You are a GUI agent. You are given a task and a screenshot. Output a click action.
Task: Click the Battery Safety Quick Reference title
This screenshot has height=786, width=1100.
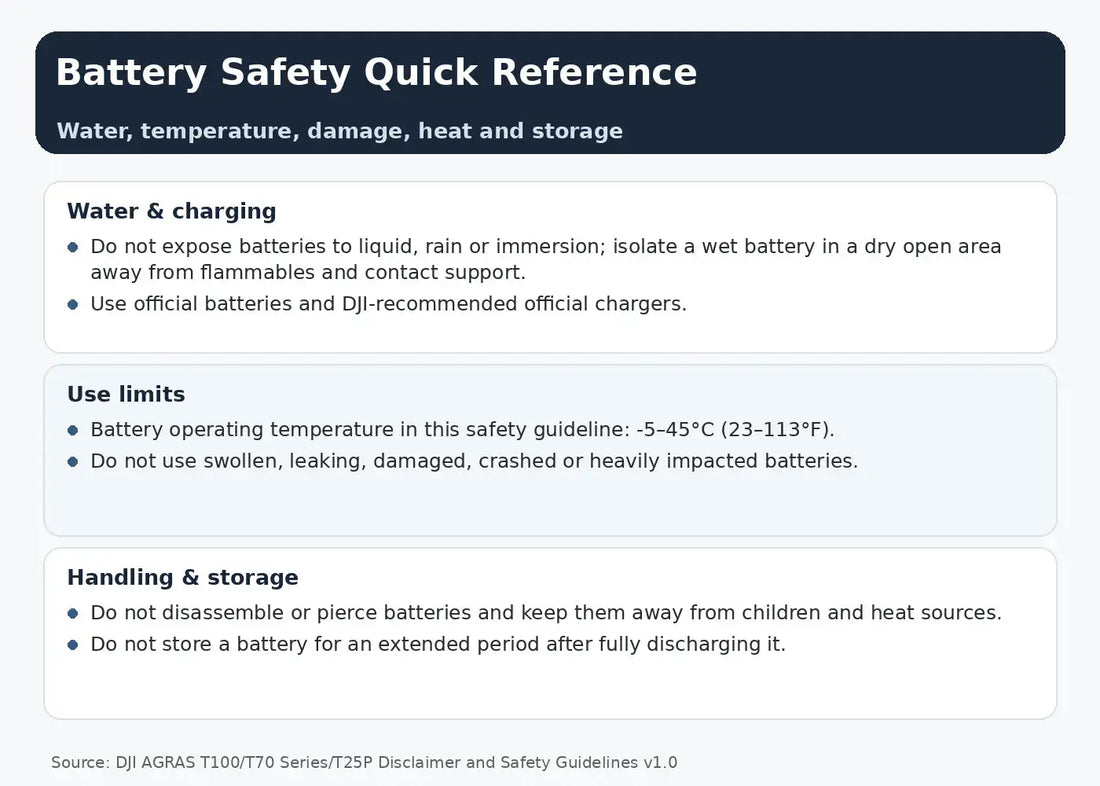(376, 73)
